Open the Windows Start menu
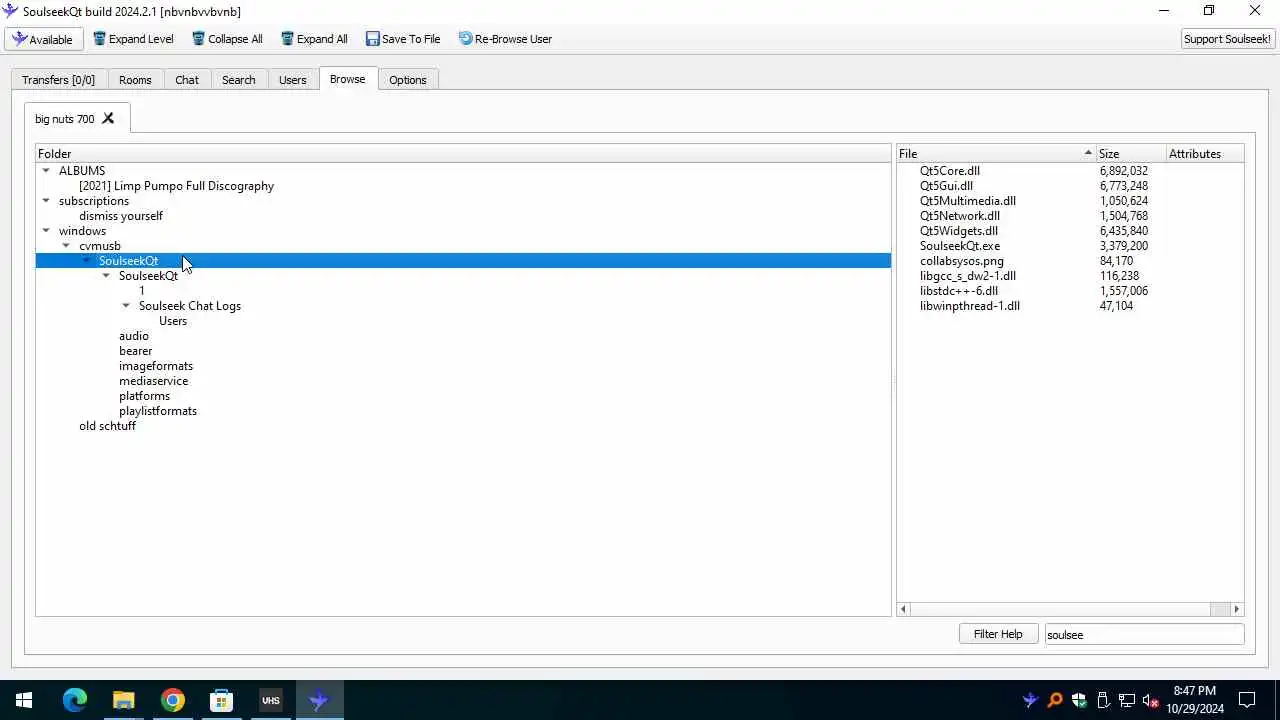Image resolution: width=1280 pixels, height=720 pixels. 24,700
